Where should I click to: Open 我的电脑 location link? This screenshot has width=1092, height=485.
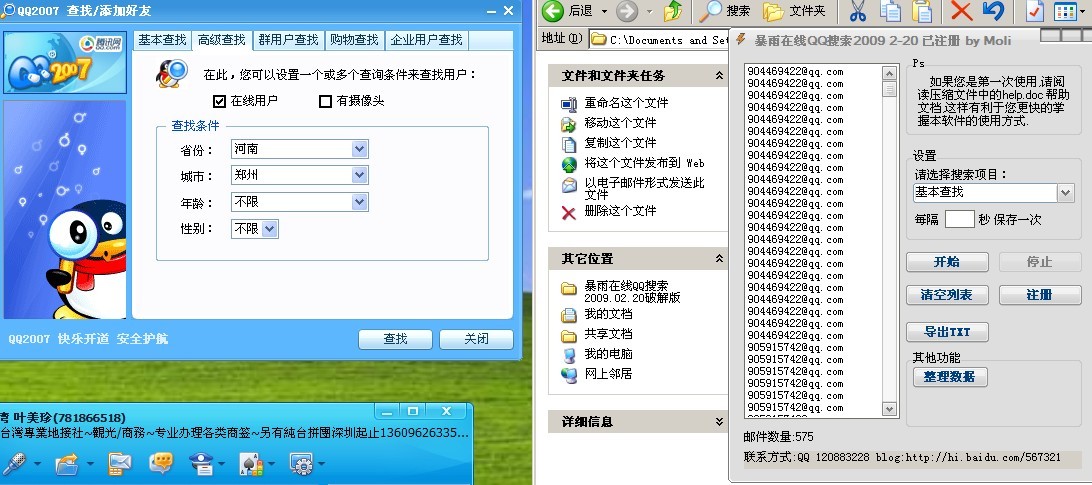coord(608,354)
